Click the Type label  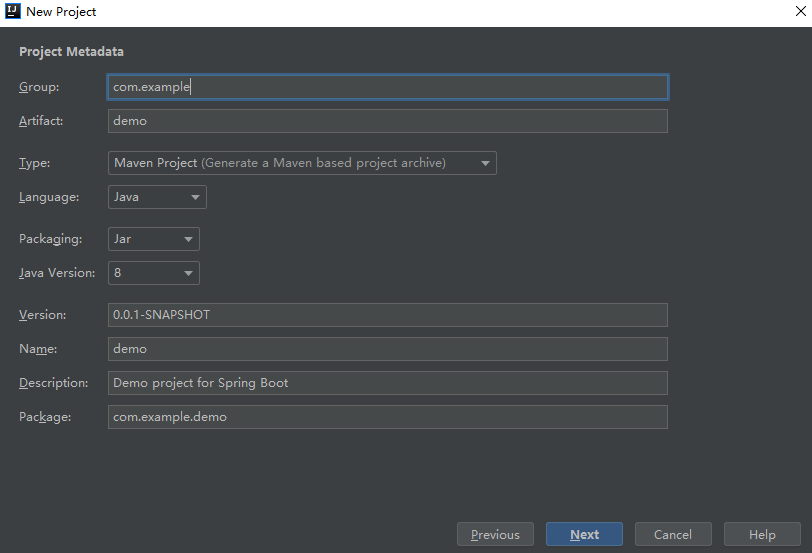pos(35,163)
